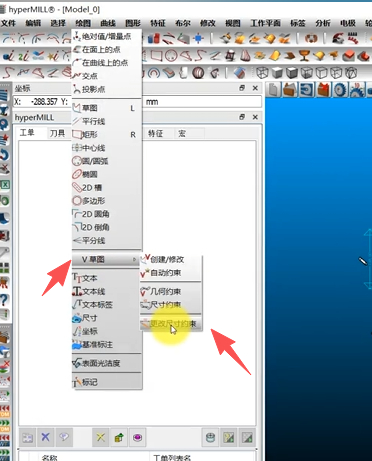
Task: Open the 特征 menu in the menu bar
Action: tap(158, 23)
